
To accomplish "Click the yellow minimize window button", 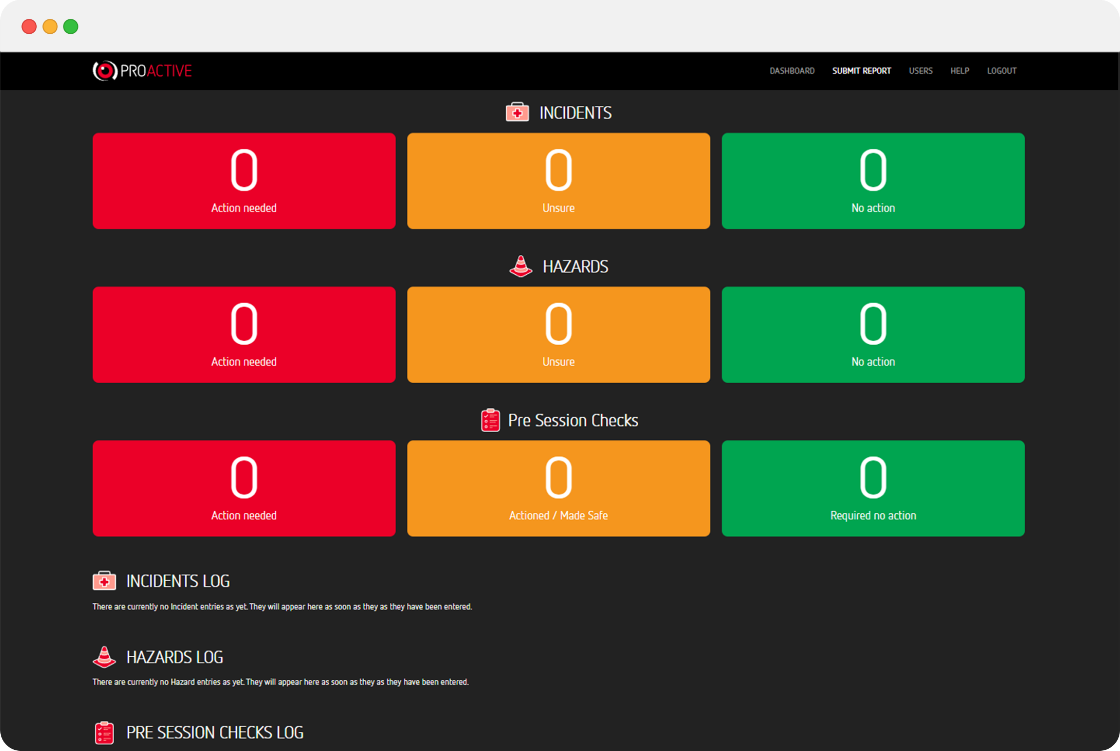I will [50, 26].
